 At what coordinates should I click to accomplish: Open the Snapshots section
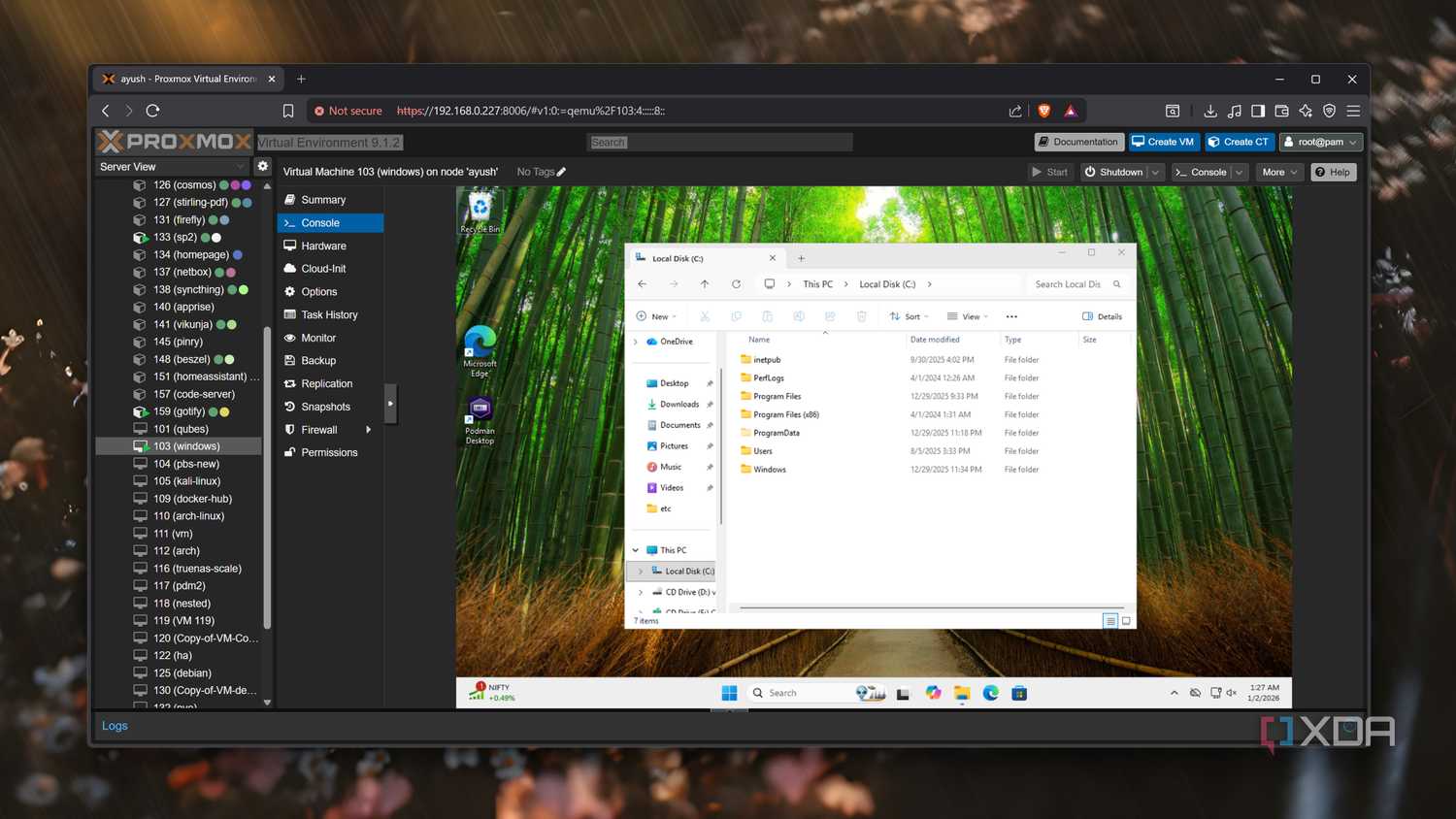tap(330, 408)
